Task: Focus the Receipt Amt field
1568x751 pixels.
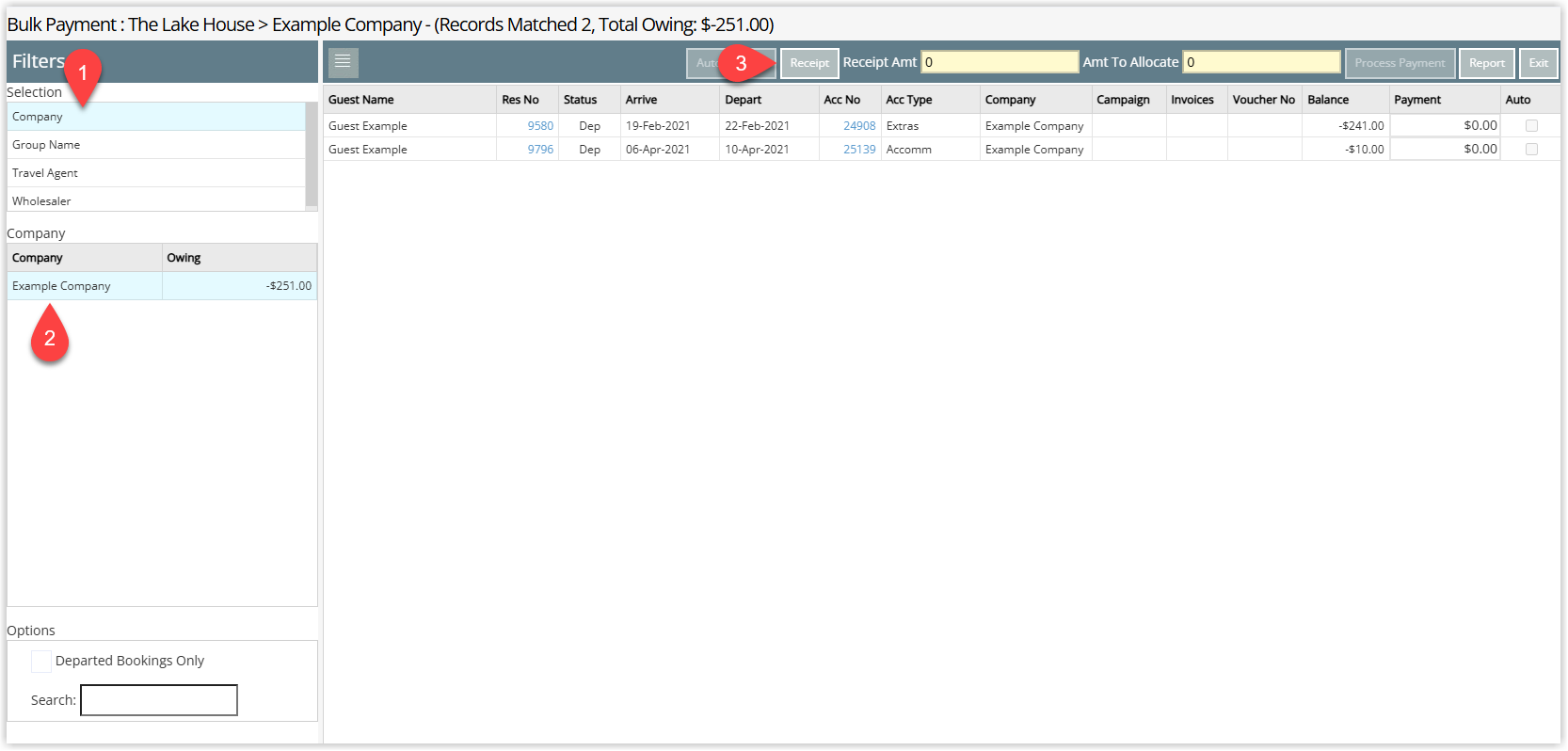Action: (x=1000, y=62)
